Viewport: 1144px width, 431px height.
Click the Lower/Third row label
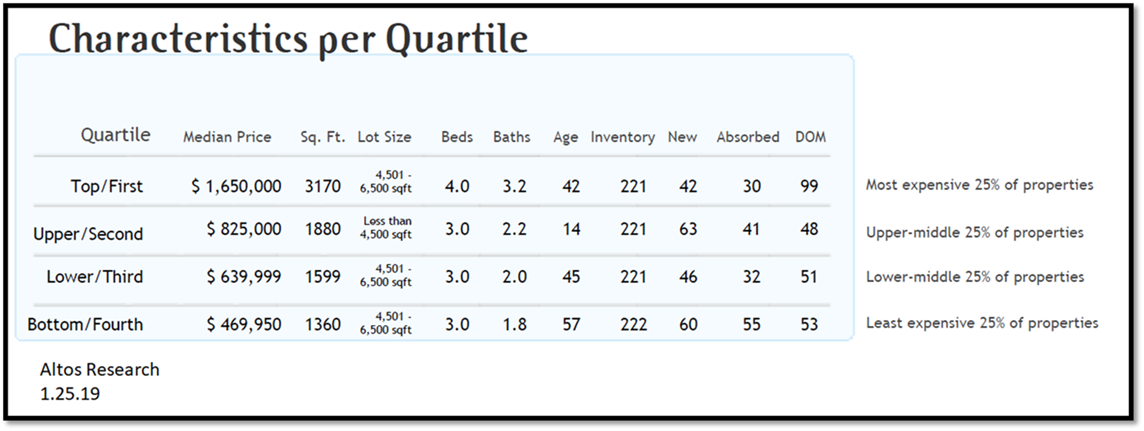point(95,276)
